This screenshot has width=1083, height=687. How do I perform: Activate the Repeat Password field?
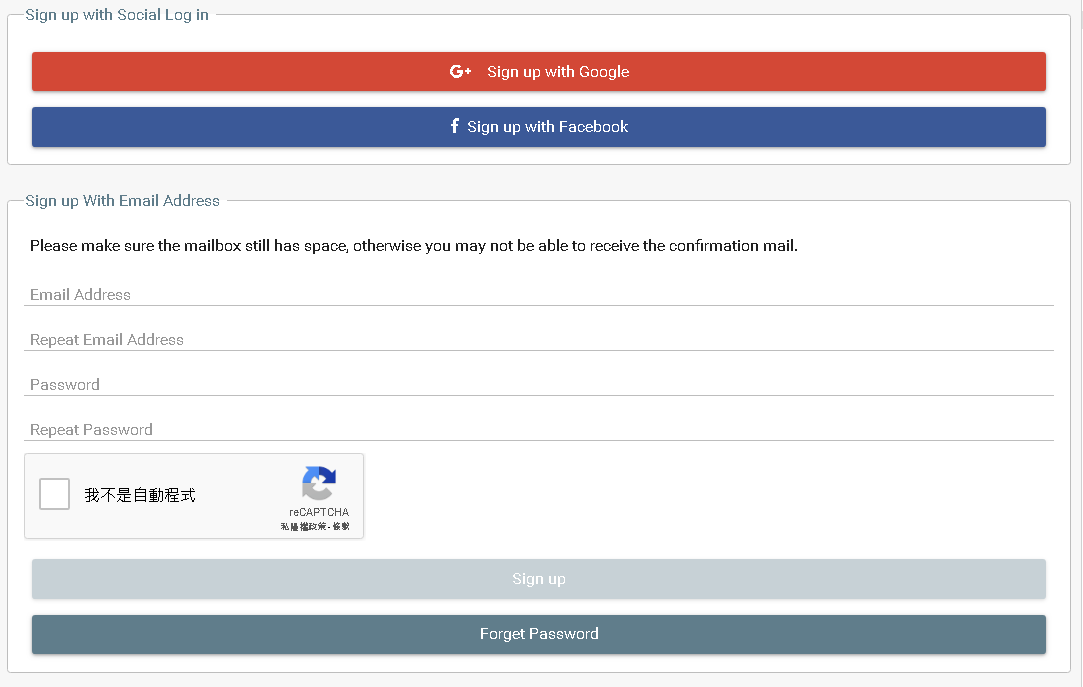point(538,430)
